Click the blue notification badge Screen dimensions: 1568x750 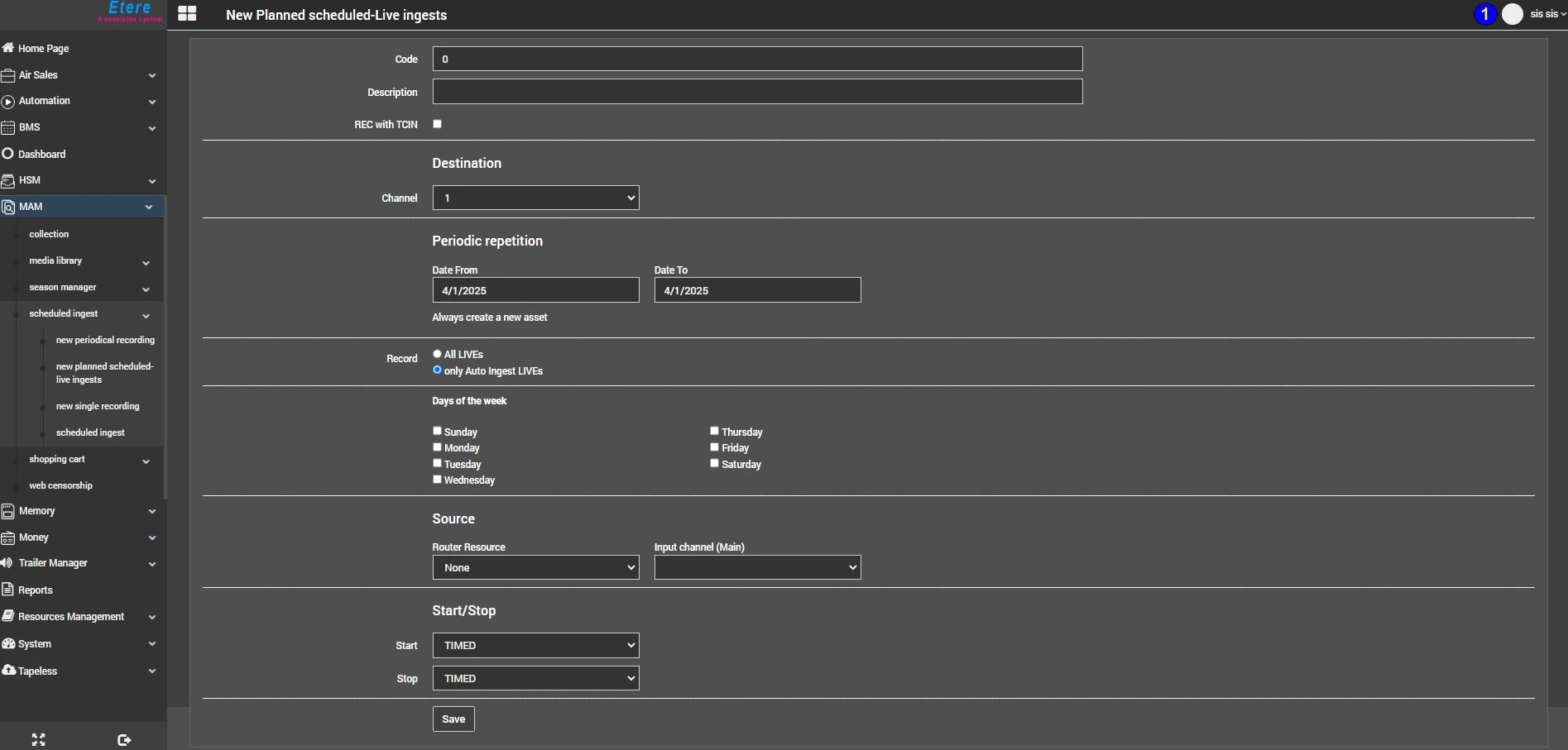(1484, 14)
